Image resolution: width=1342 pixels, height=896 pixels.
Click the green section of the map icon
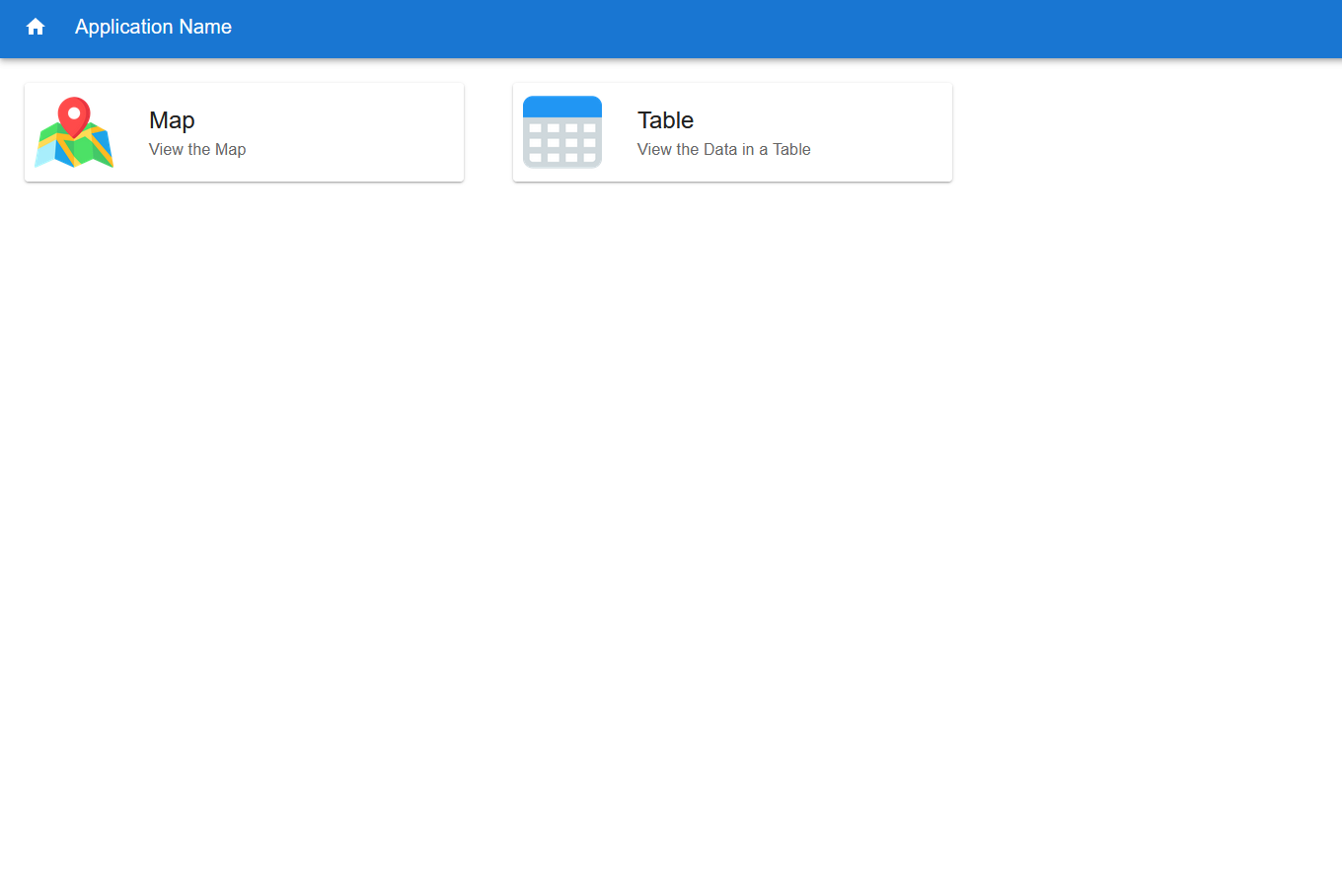point(96,146)
